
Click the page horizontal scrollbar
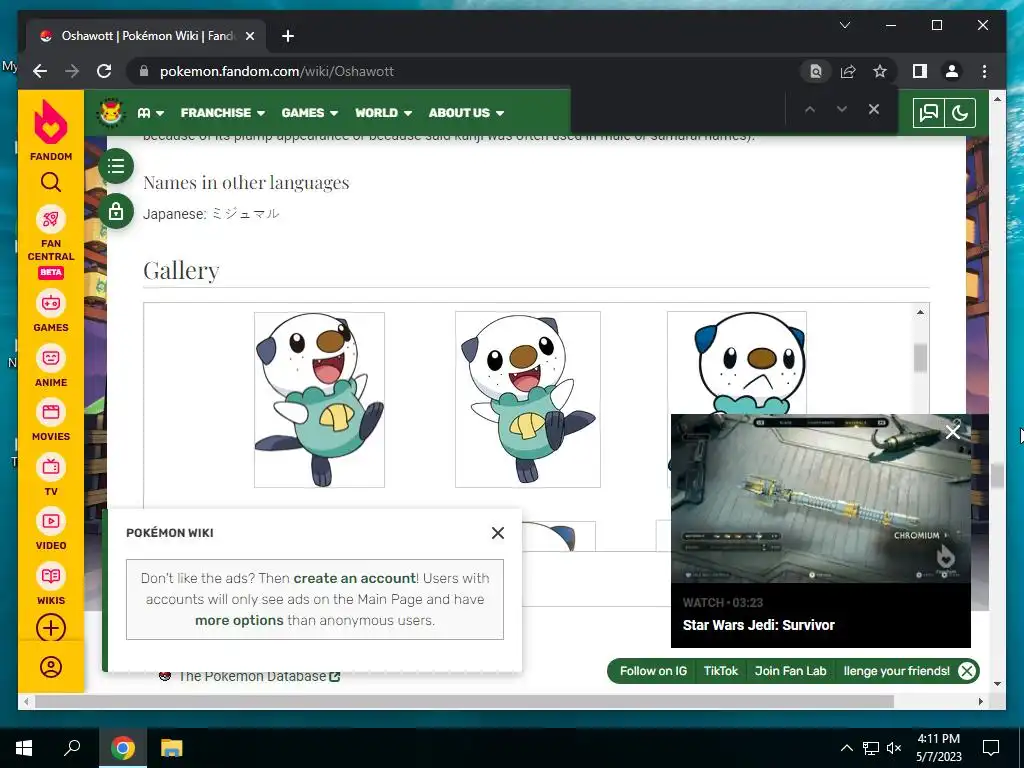point(464,701)
